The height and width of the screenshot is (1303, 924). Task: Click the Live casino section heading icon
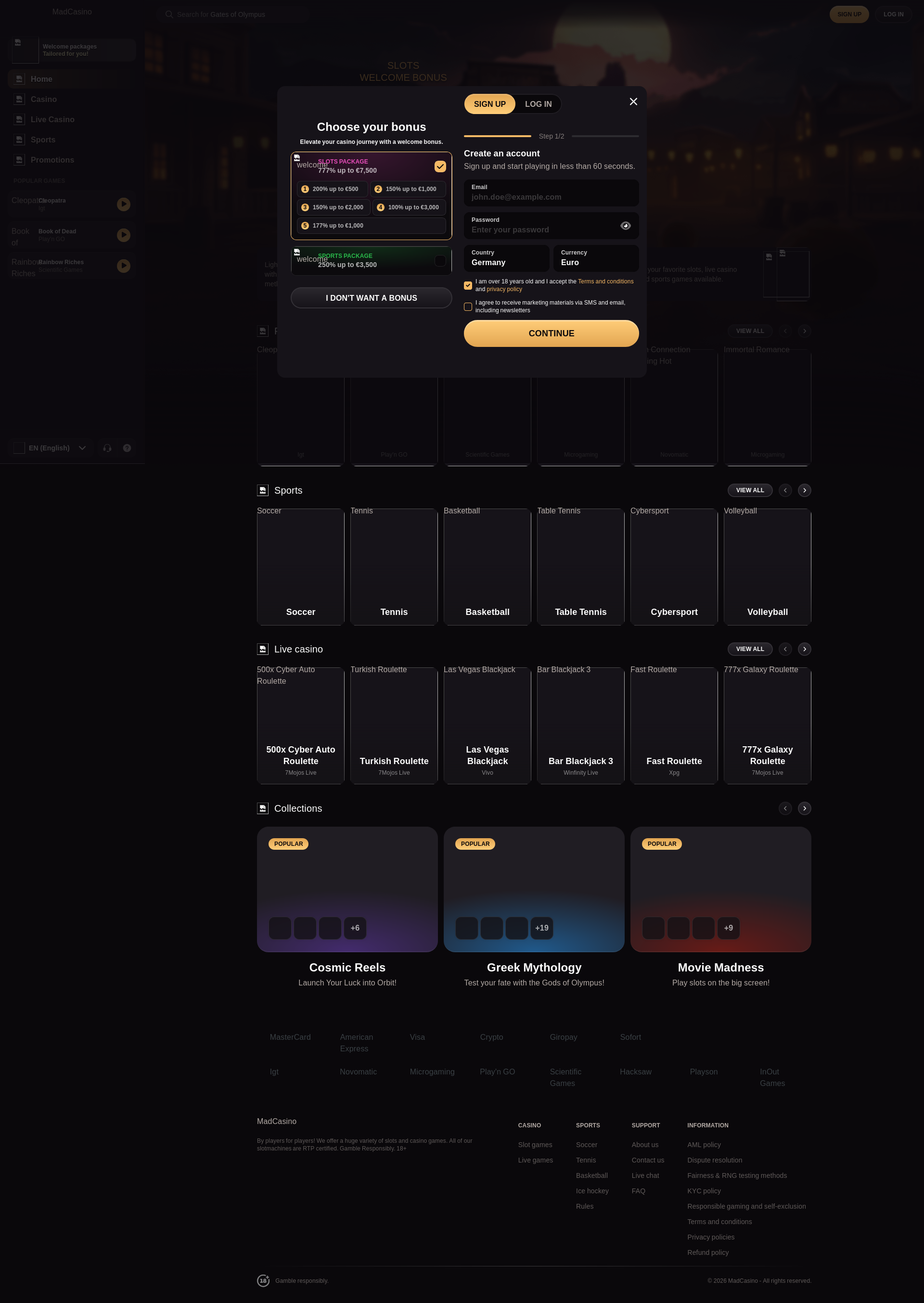click(263, 649)
